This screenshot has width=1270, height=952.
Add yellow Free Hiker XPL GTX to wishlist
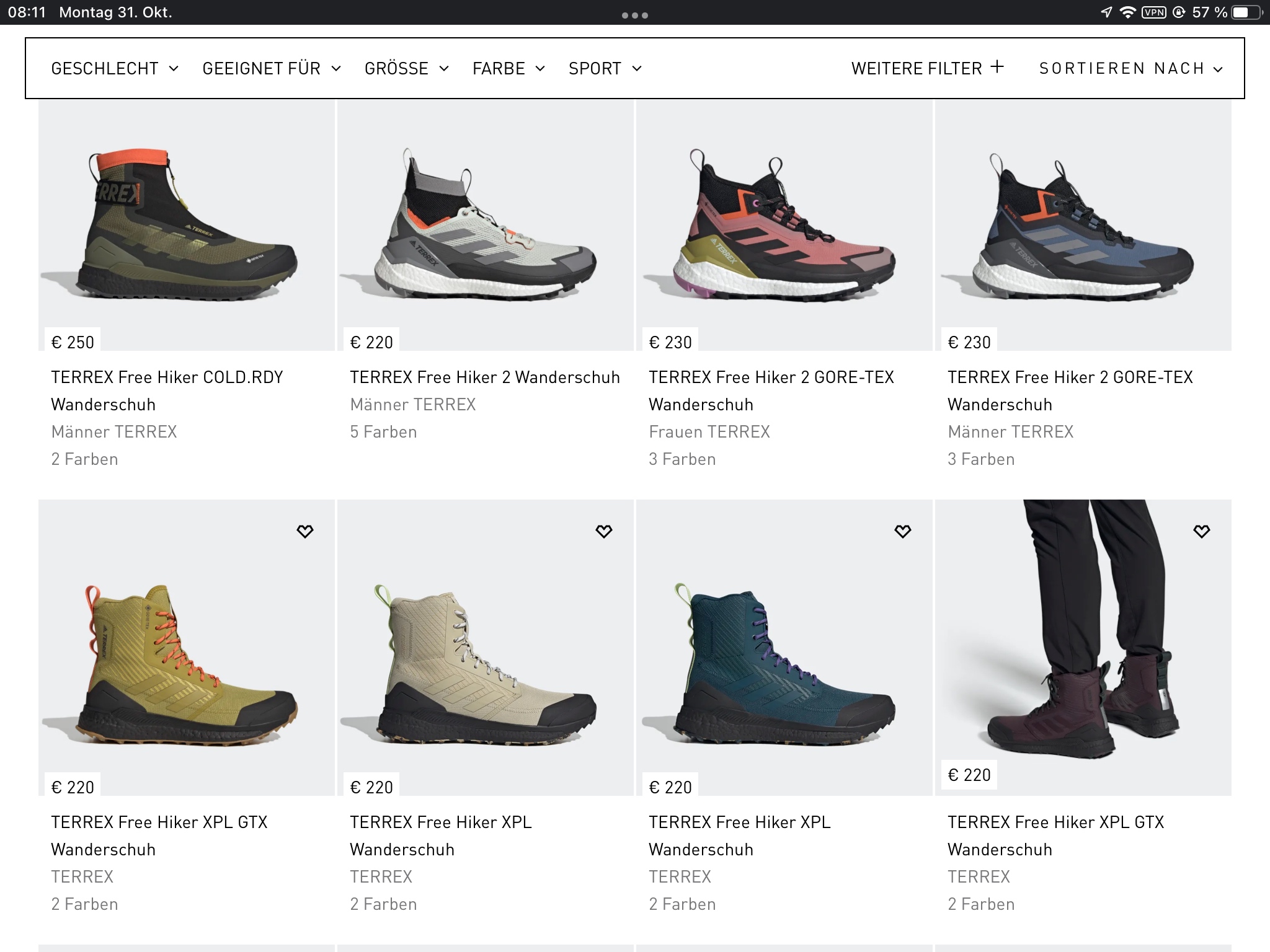click(304, 531)
